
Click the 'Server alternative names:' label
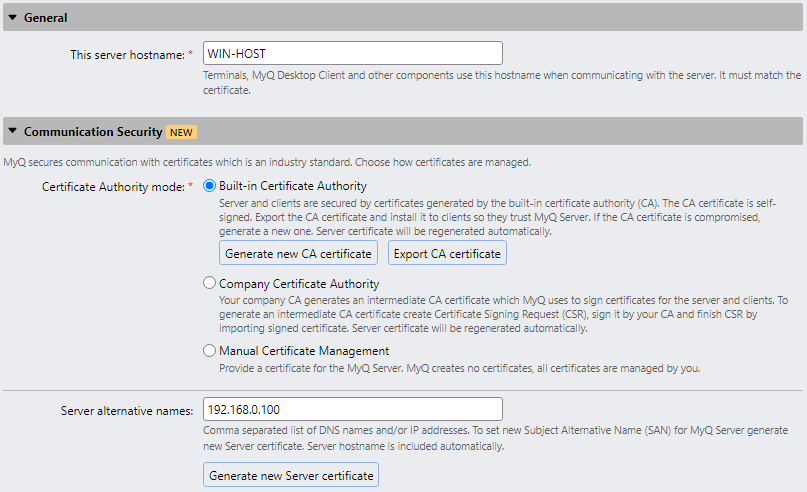tap(127, 411)
